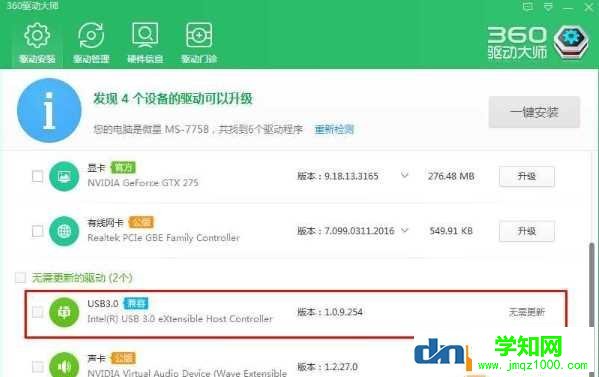This screenshot has height=377, width=599.
Task: Check the 声卡 NVIDIA Virtual Audio checkbox
Action: click(x=37, y=367)
